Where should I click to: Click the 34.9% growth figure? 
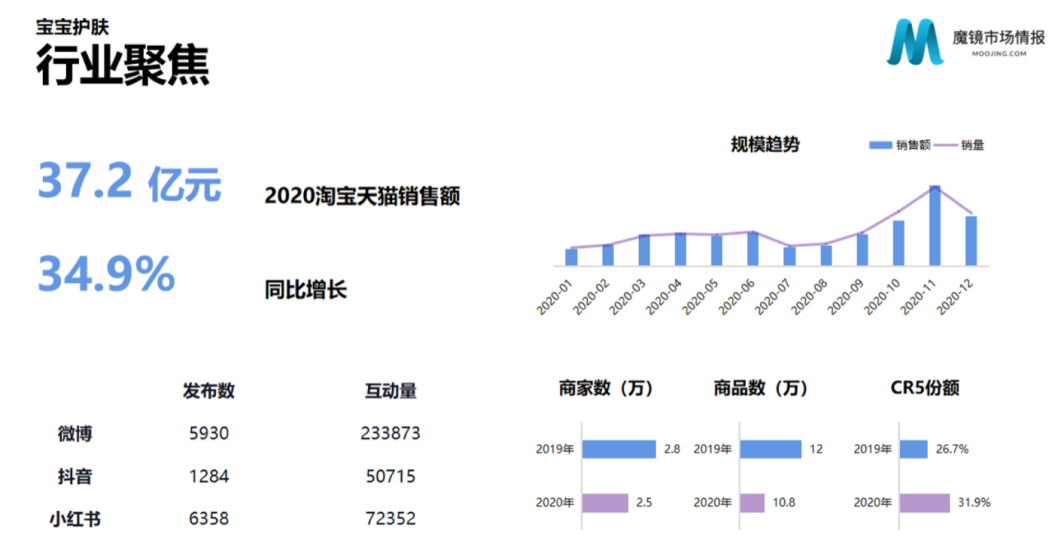[107, 274]
